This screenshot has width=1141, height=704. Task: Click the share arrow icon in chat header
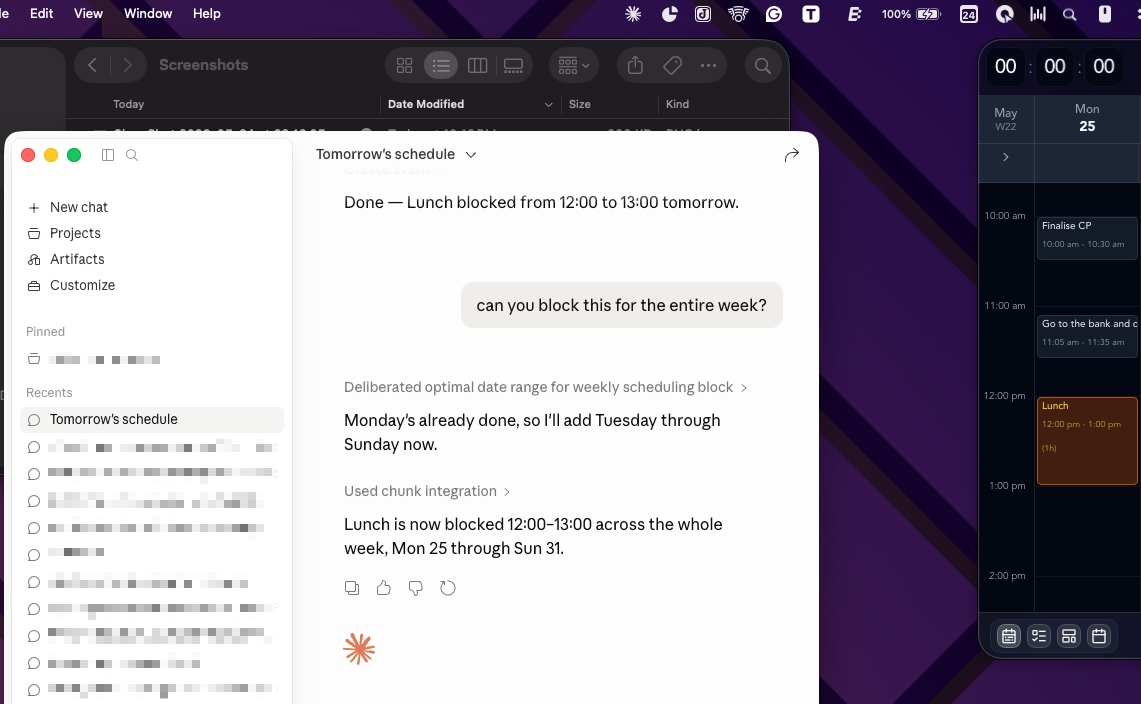pyautogui.click(x=792, y=154)
